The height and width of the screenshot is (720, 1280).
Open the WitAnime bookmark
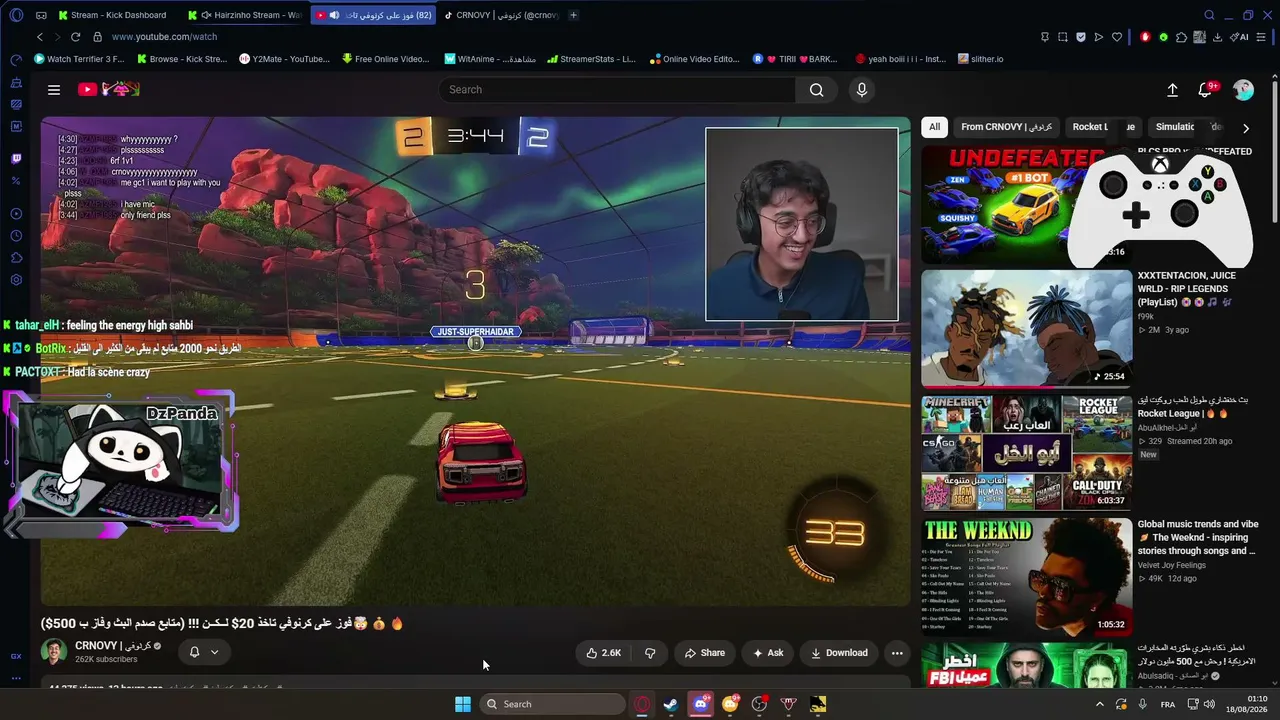490,59
